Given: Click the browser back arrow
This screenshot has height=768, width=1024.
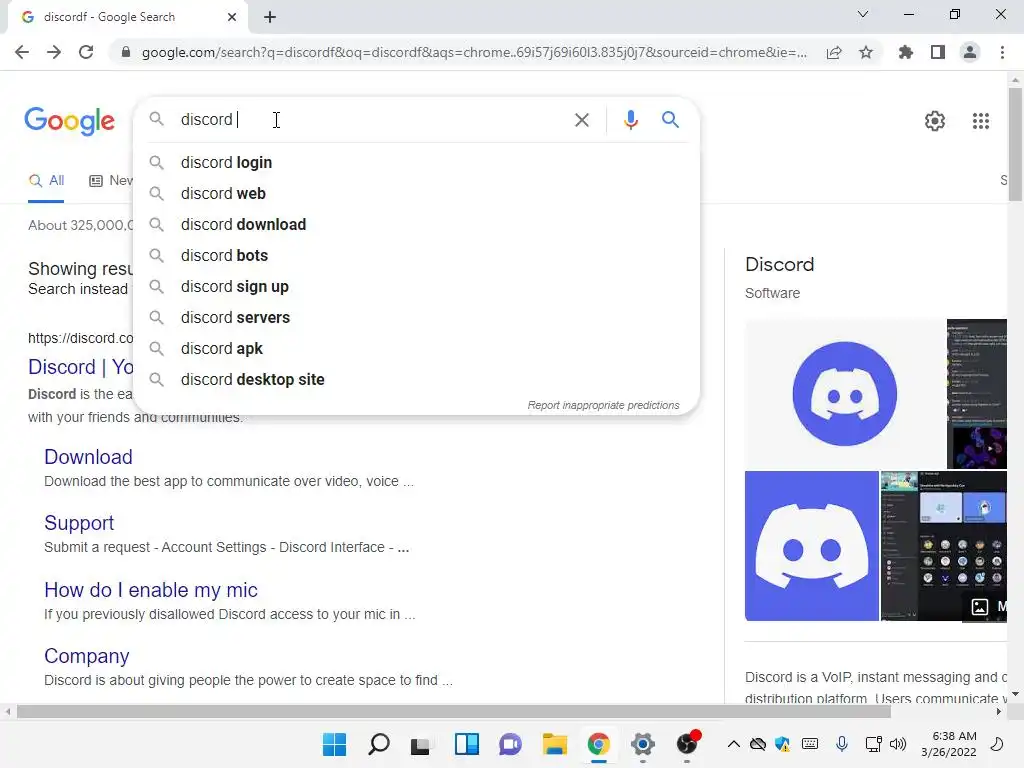Looking at the screenshot, I should (22, 52).
